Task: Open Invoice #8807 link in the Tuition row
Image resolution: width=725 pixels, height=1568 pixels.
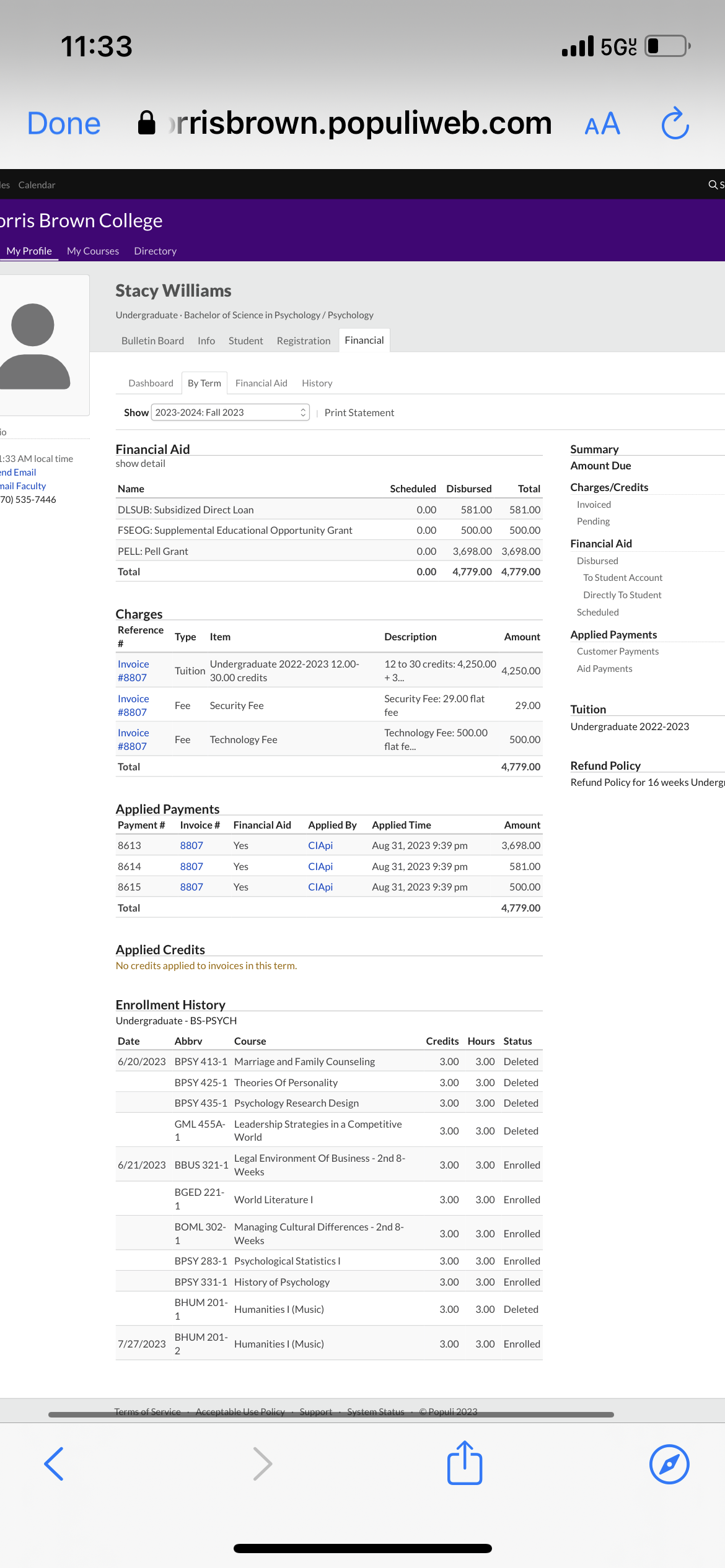Action: click(133, 671)
